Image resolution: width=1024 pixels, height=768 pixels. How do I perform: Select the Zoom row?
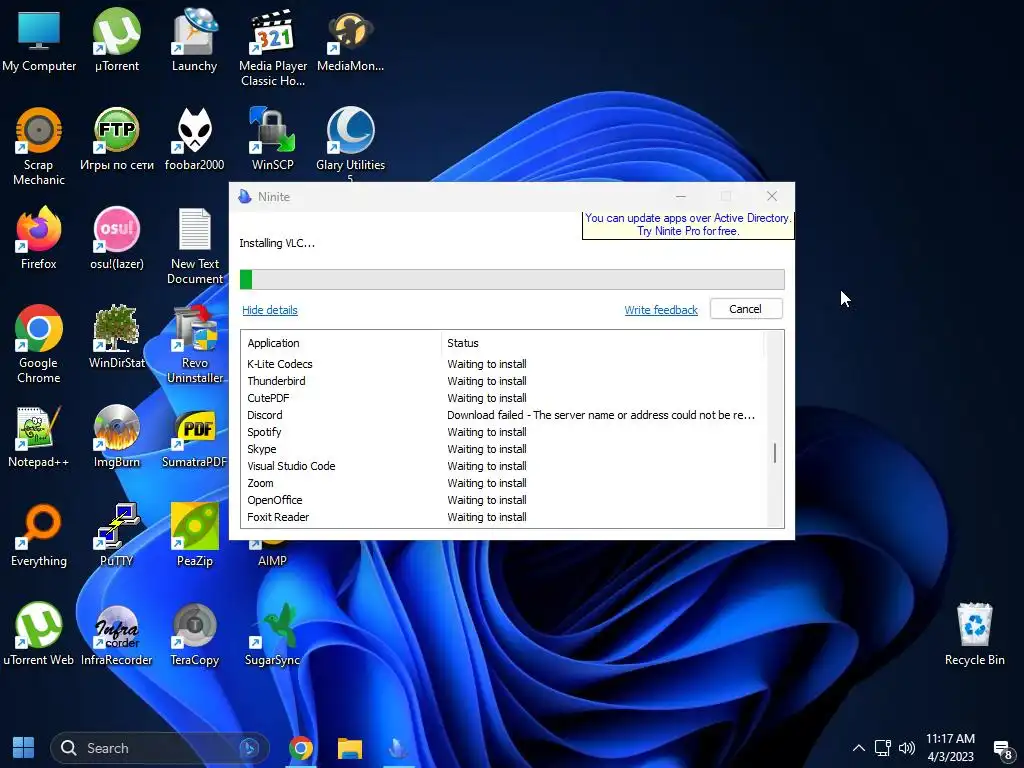point(502,483)
